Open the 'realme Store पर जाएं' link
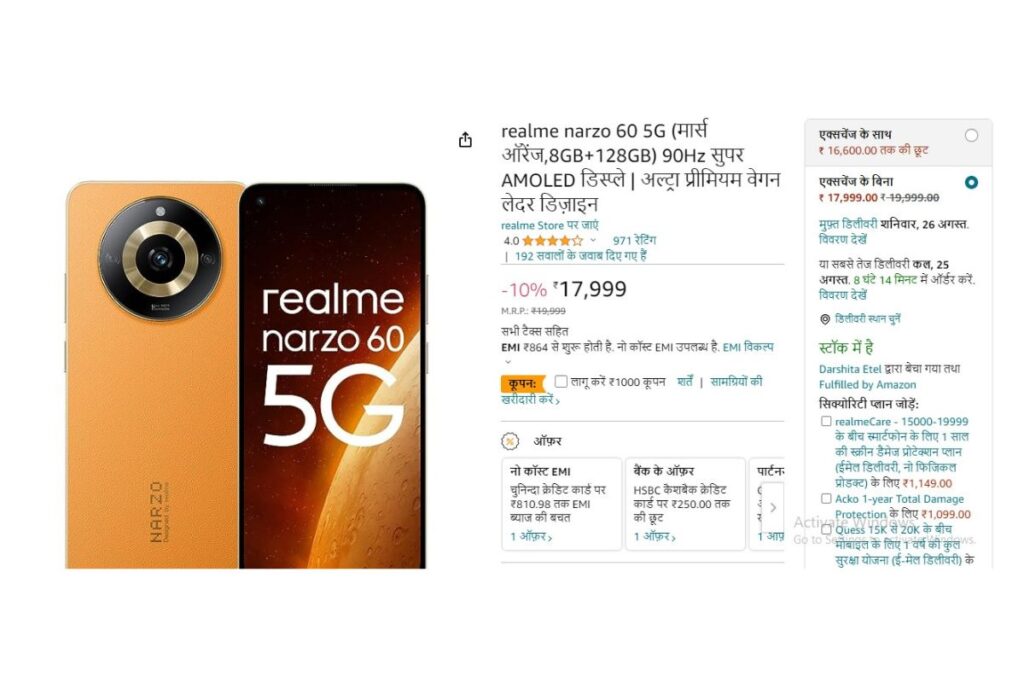Viewport: 1024px width, 683px height. click(x=549, y=225)
